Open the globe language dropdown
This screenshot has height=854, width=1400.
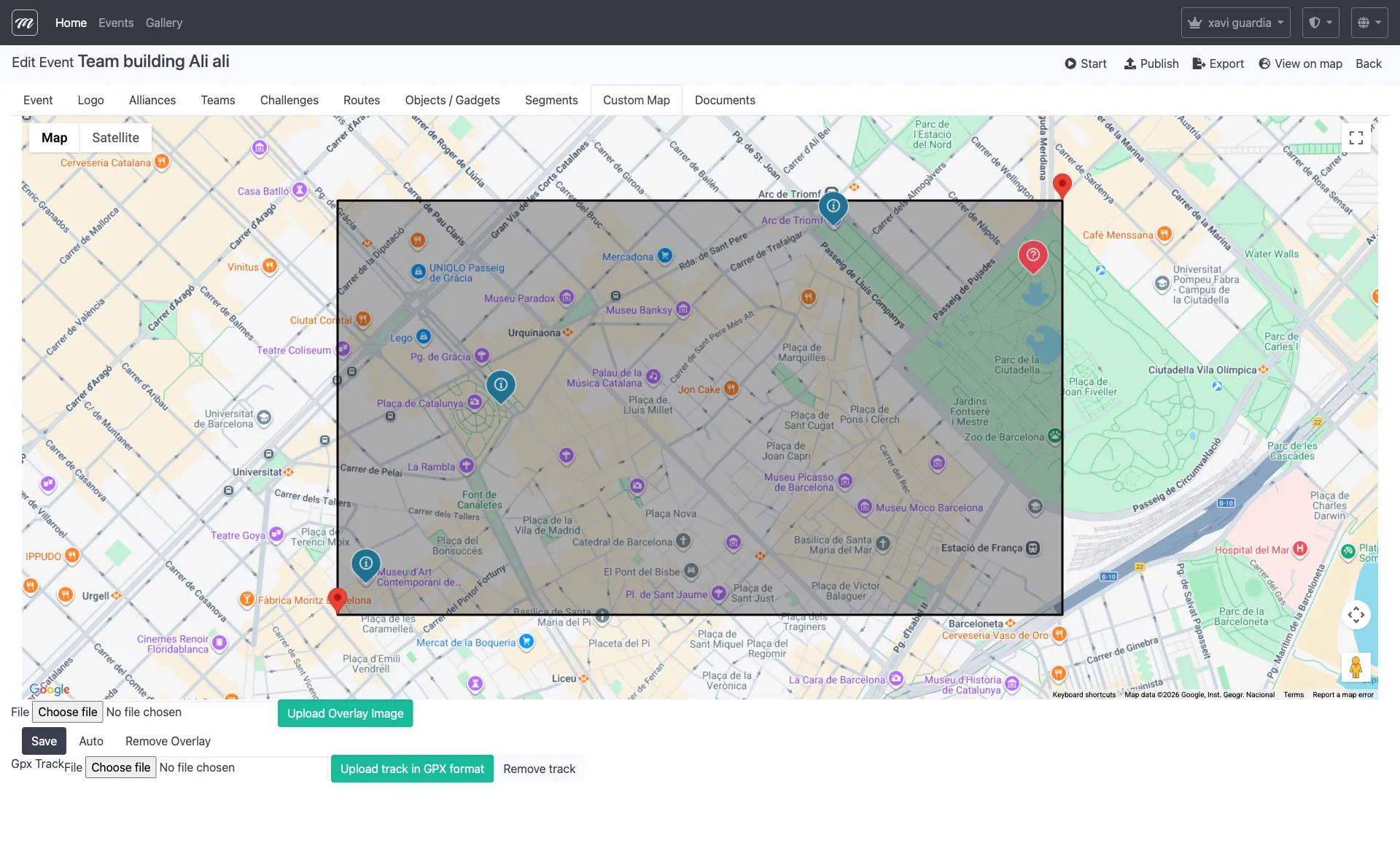pos(1369,23)
